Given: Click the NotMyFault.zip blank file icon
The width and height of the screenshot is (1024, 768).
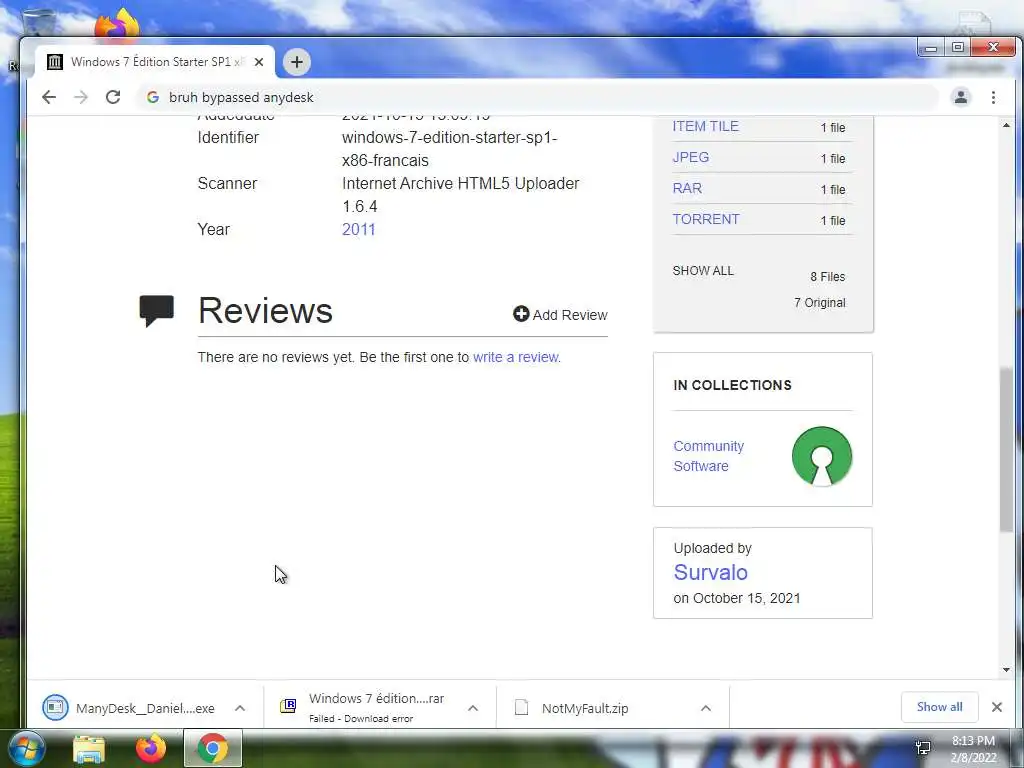Looking at the screenshot, I should [x=521, y=707].
